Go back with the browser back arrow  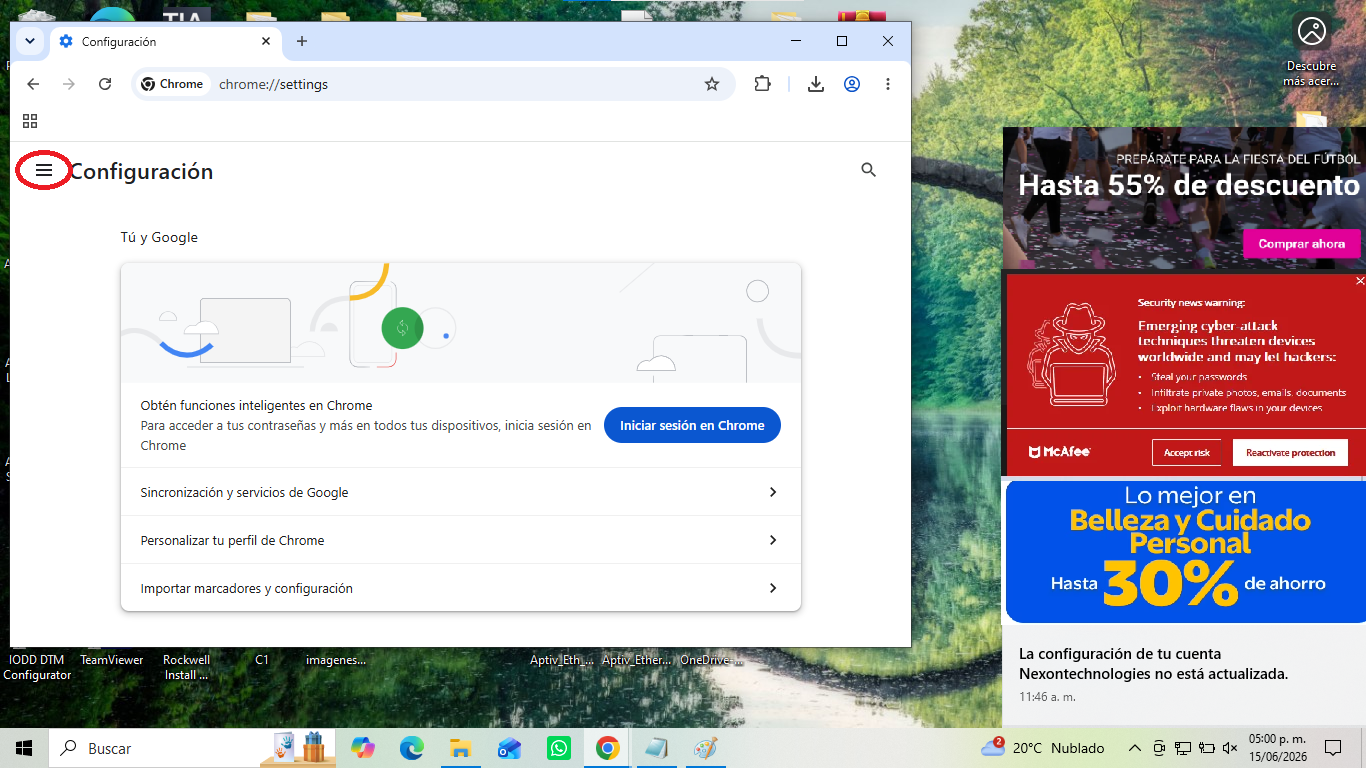(33, 84)
